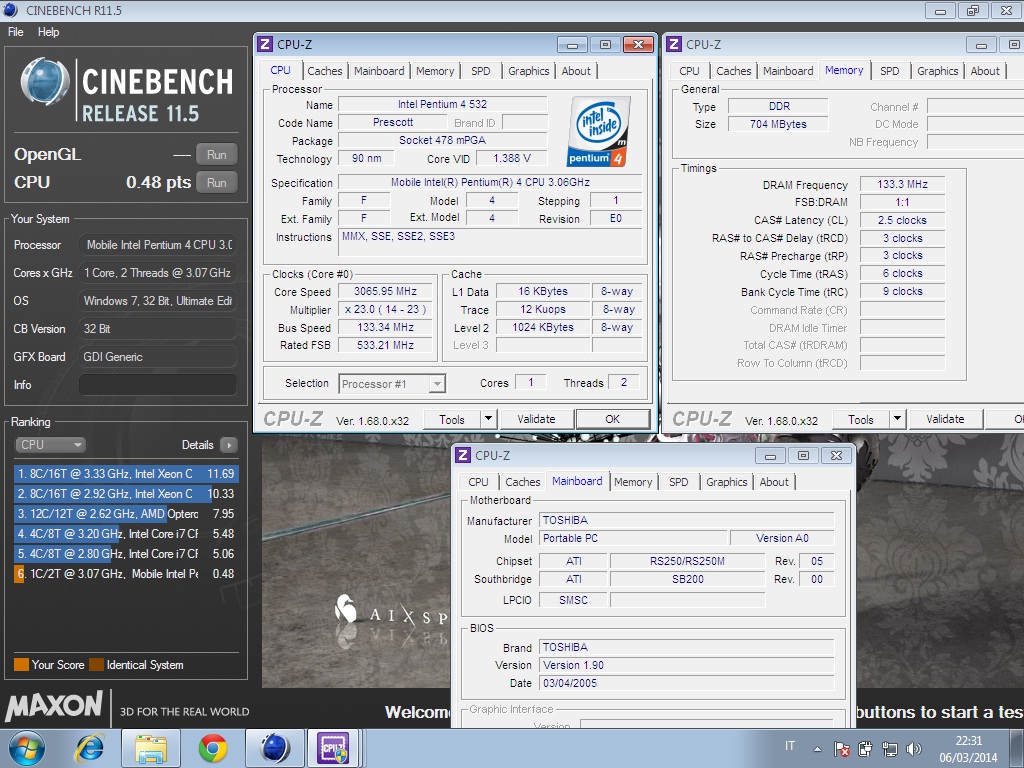Open Tools dropdown arrow in the Memory CPU-Z window
Viewport: 1024px width, 768px height.
coord(897,419)
